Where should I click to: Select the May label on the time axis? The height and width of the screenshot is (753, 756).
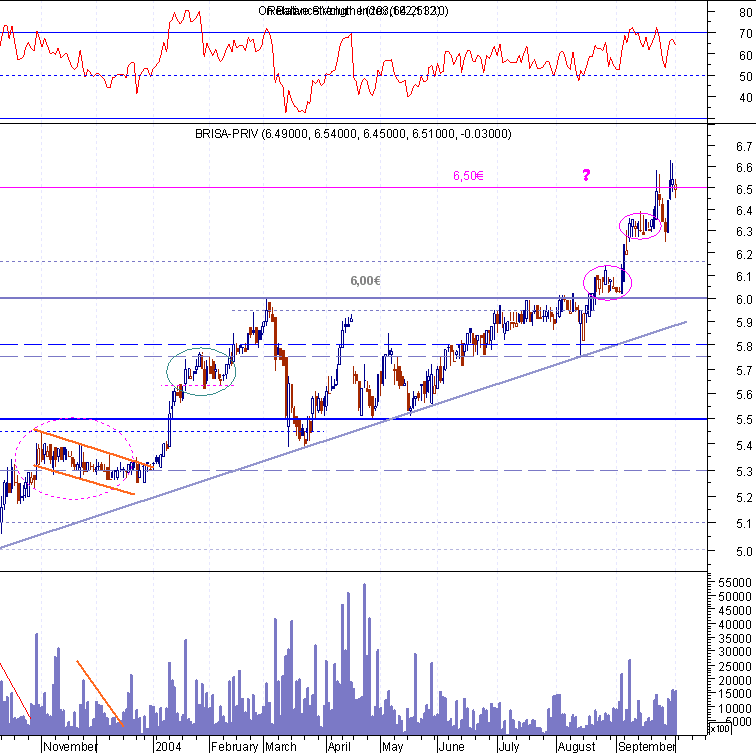point(392,746)
